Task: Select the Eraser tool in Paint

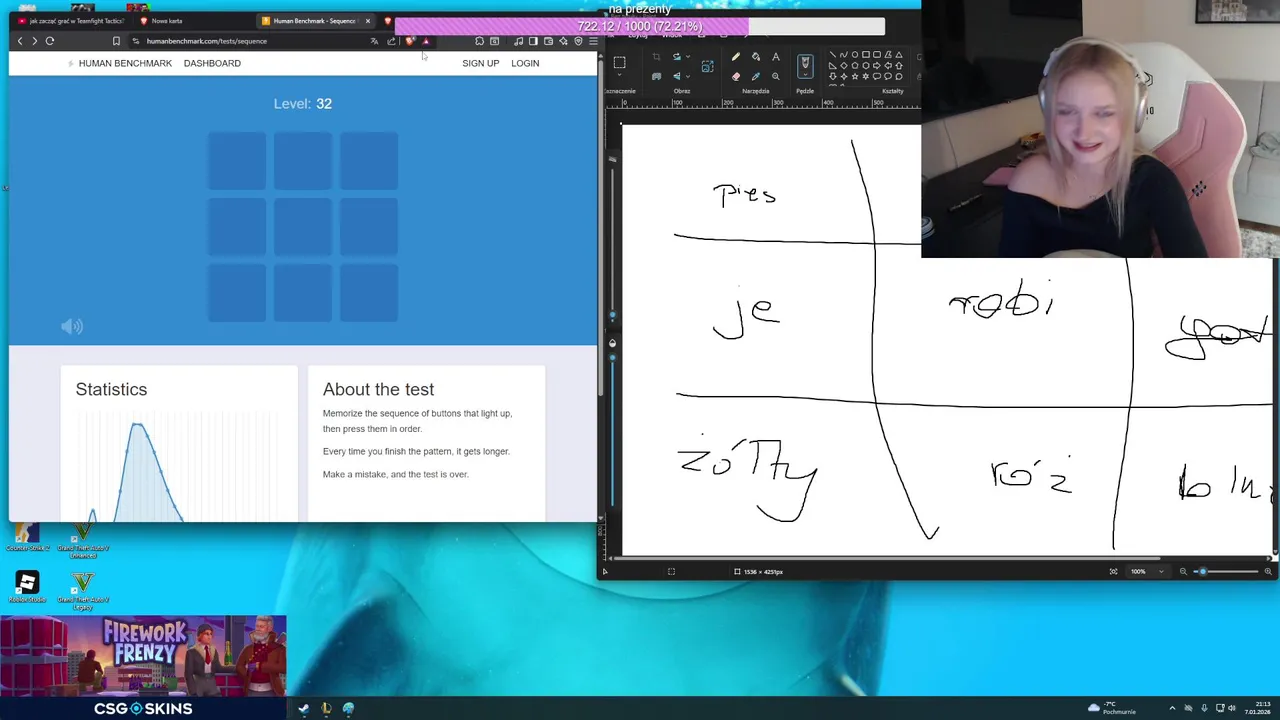Action: pos(736,77)
